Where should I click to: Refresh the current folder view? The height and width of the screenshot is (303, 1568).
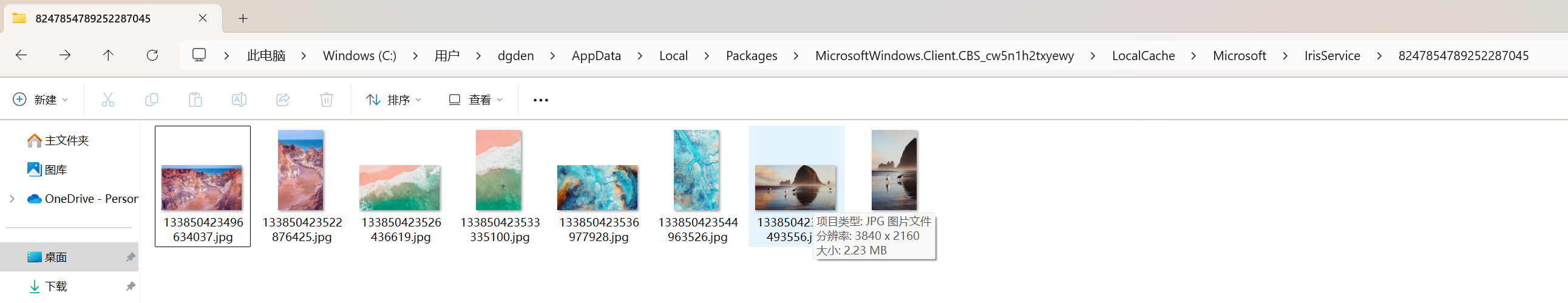click(x=152, y=55)
